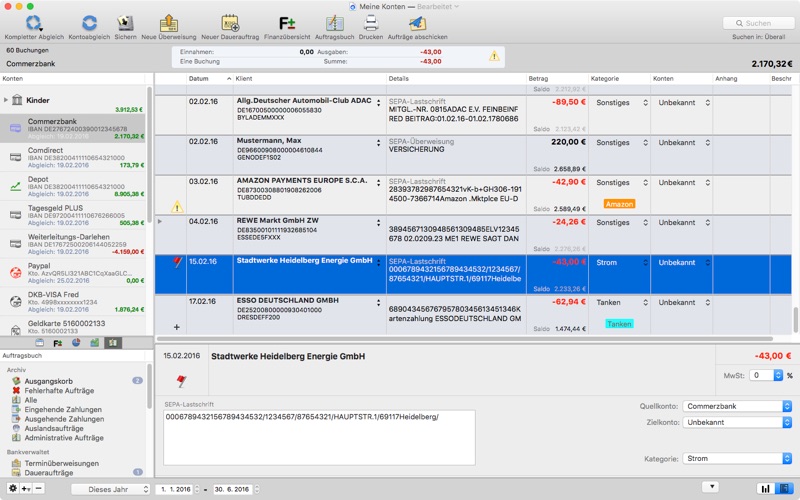Expand the REWE Markt booking row
The height and width of the screenshot is (500, 800).
point(160,221)
